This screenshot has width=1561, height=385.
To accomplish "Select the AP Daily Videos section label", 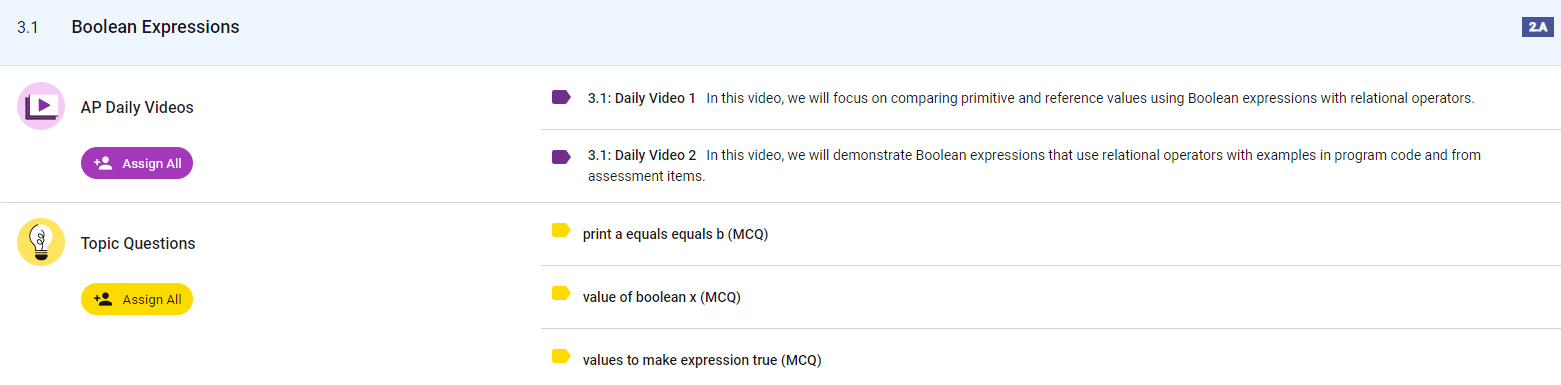I will point(137,107).
